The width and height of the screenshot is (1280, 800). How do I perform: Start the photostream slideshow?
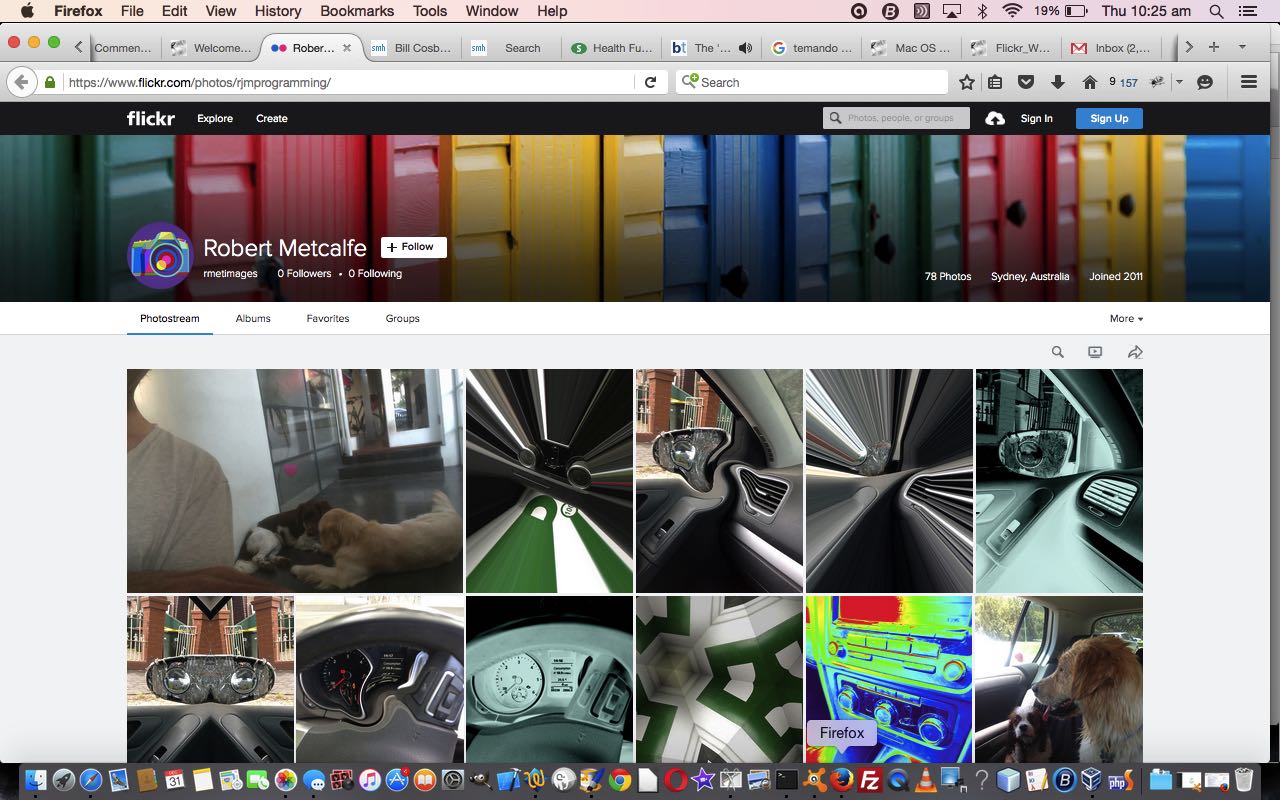coord(1095,352)
